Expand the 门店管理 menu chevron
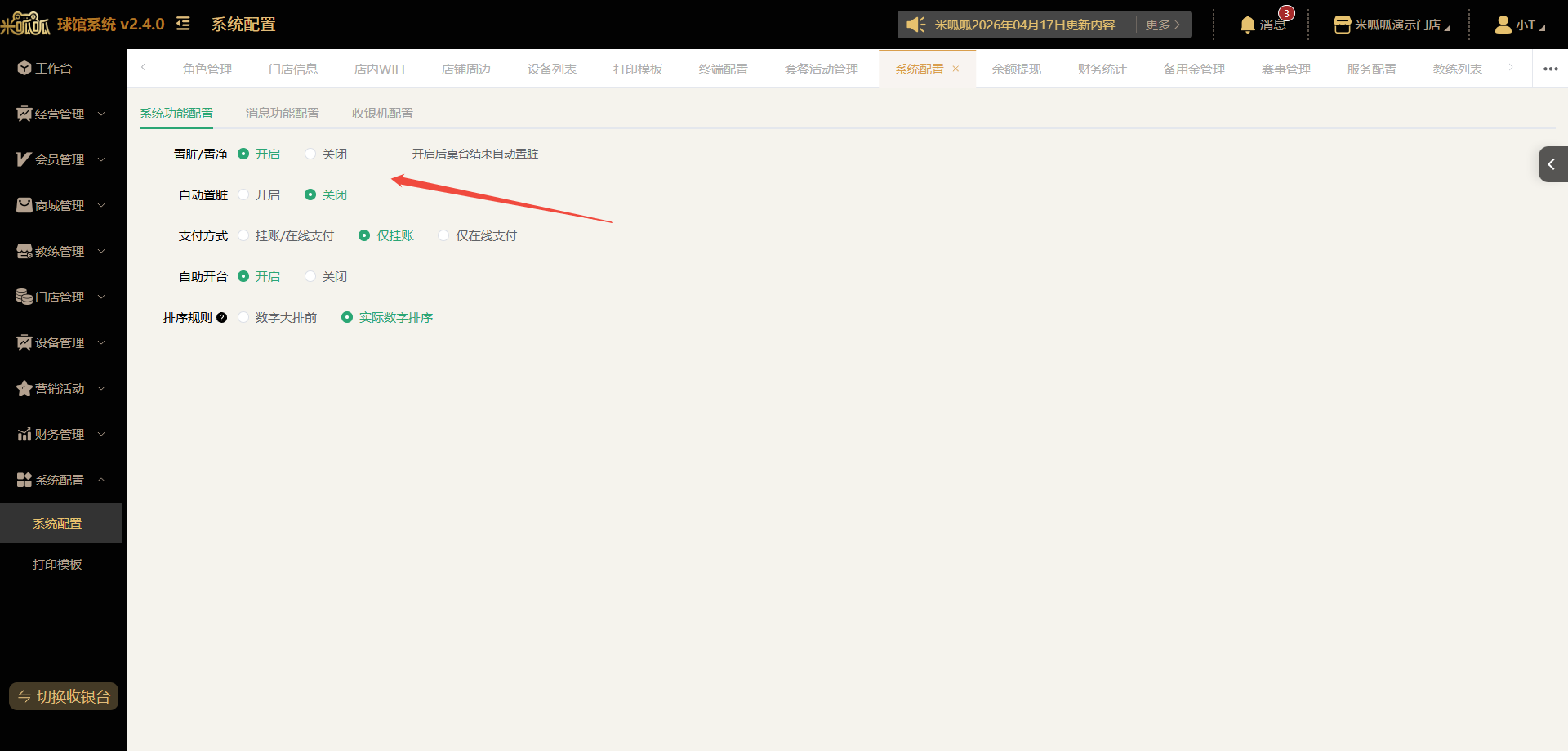Screen dimensions: 1568x751 click(101, 297)
